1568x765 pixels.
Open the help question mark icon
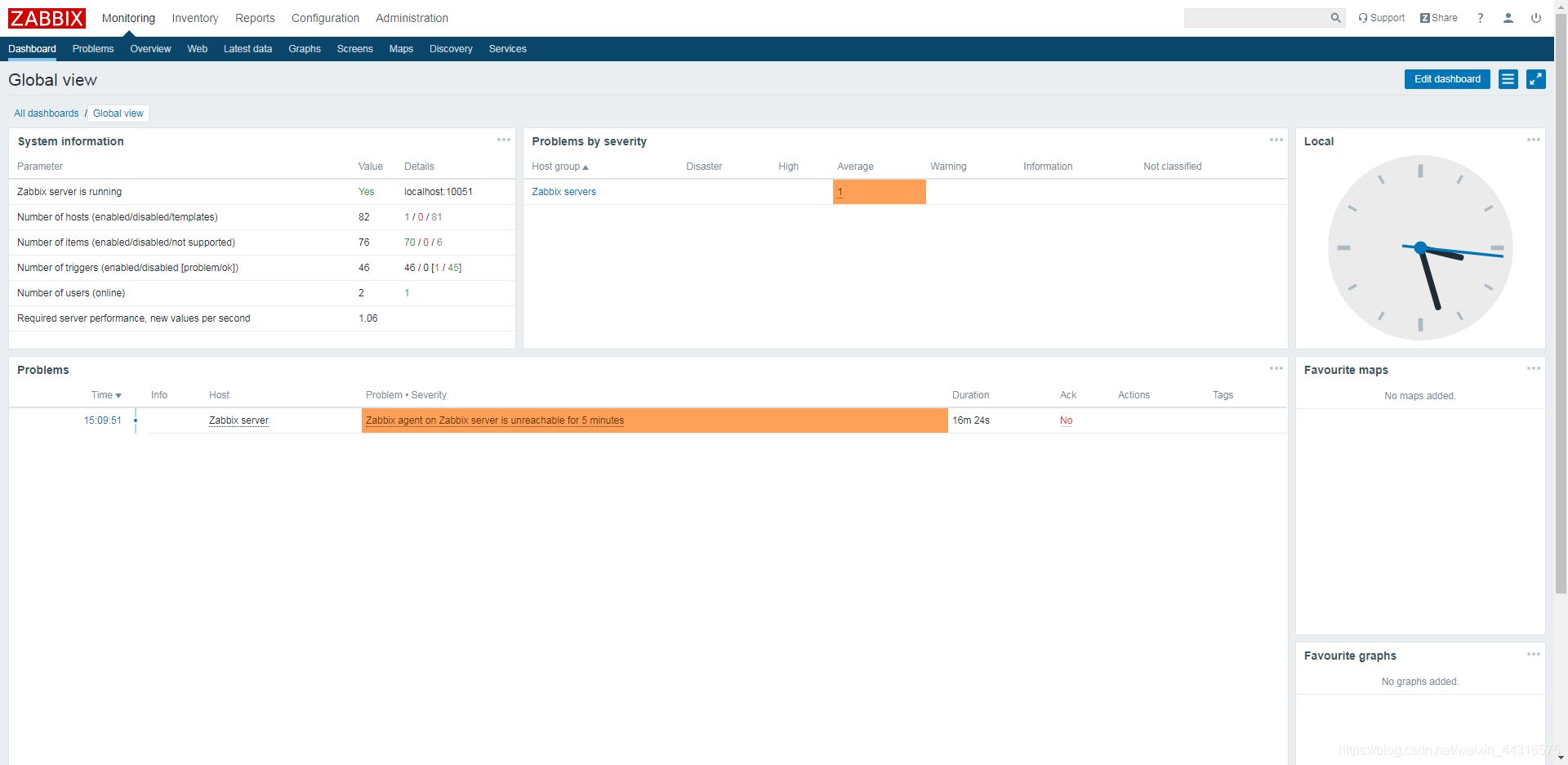pos(1481,18)
